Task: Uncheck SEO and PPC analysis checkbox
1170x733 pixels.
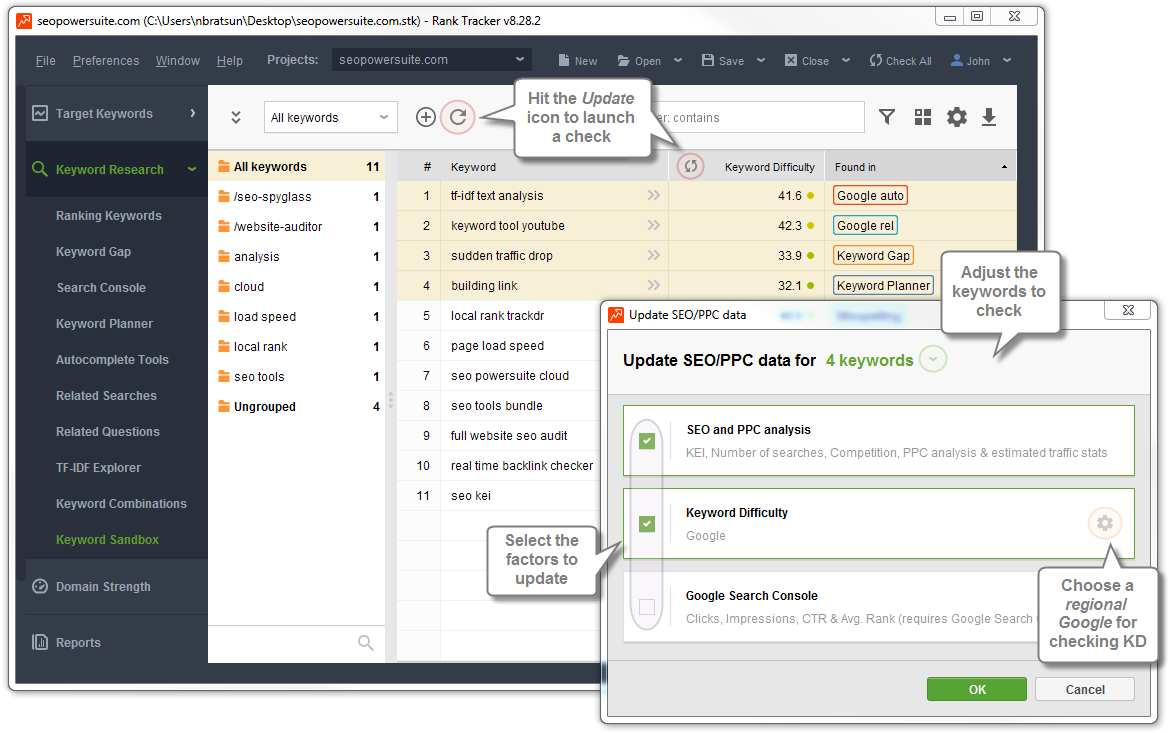Action: click(647, 441)
